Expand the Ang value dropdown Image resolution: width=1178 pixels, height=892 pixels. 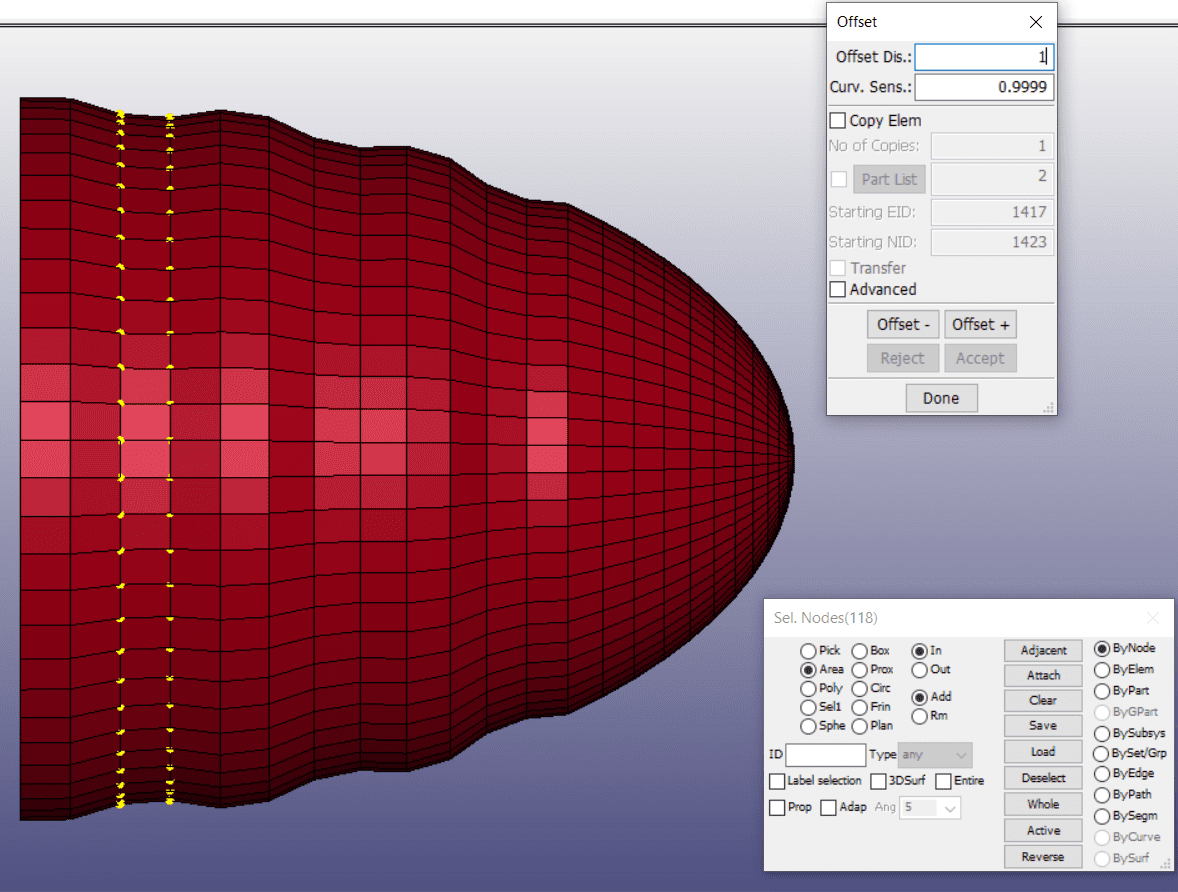pyautogui.click(x=930, y=807)
